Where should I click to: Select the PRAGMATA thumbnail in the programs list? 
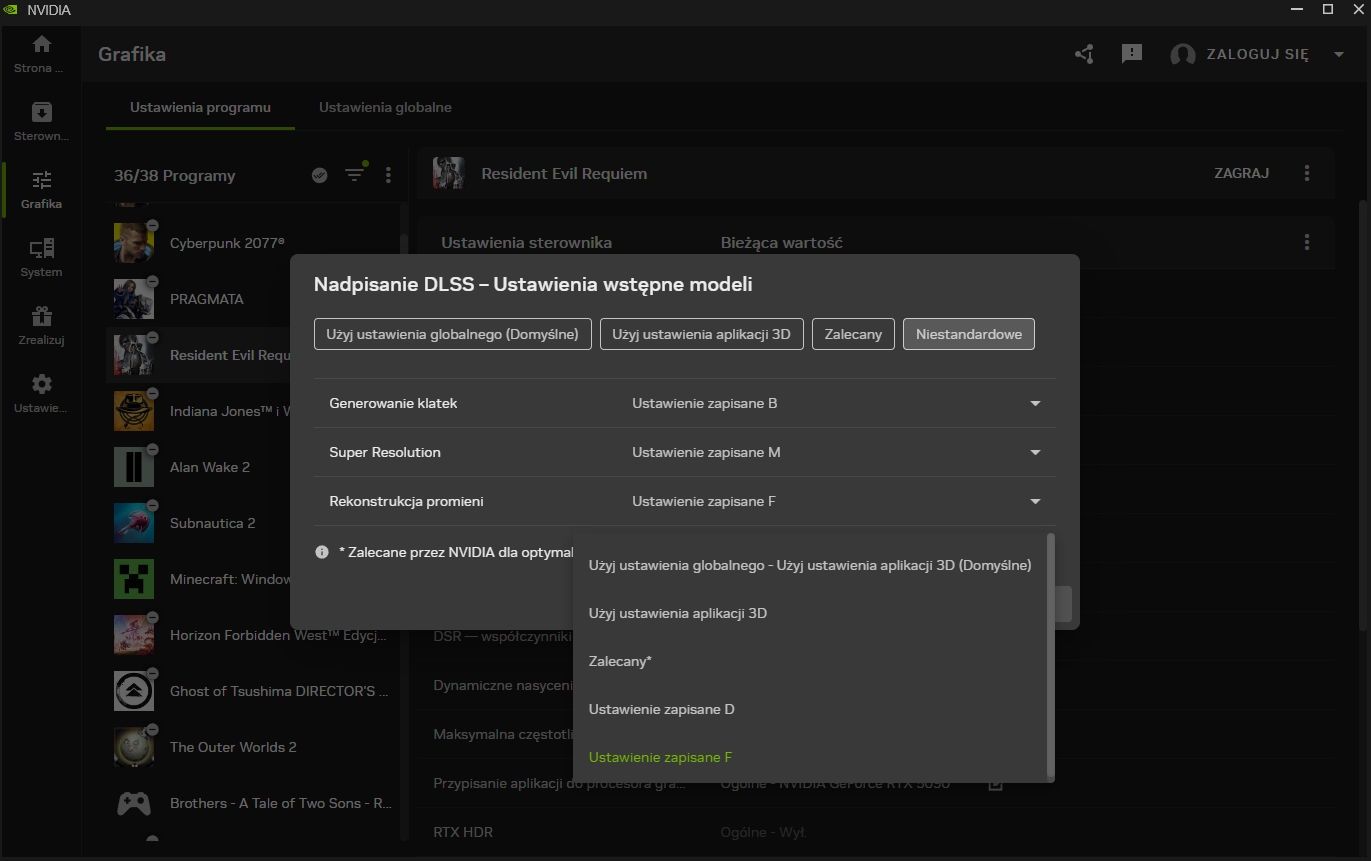click(x=133, y=299)
